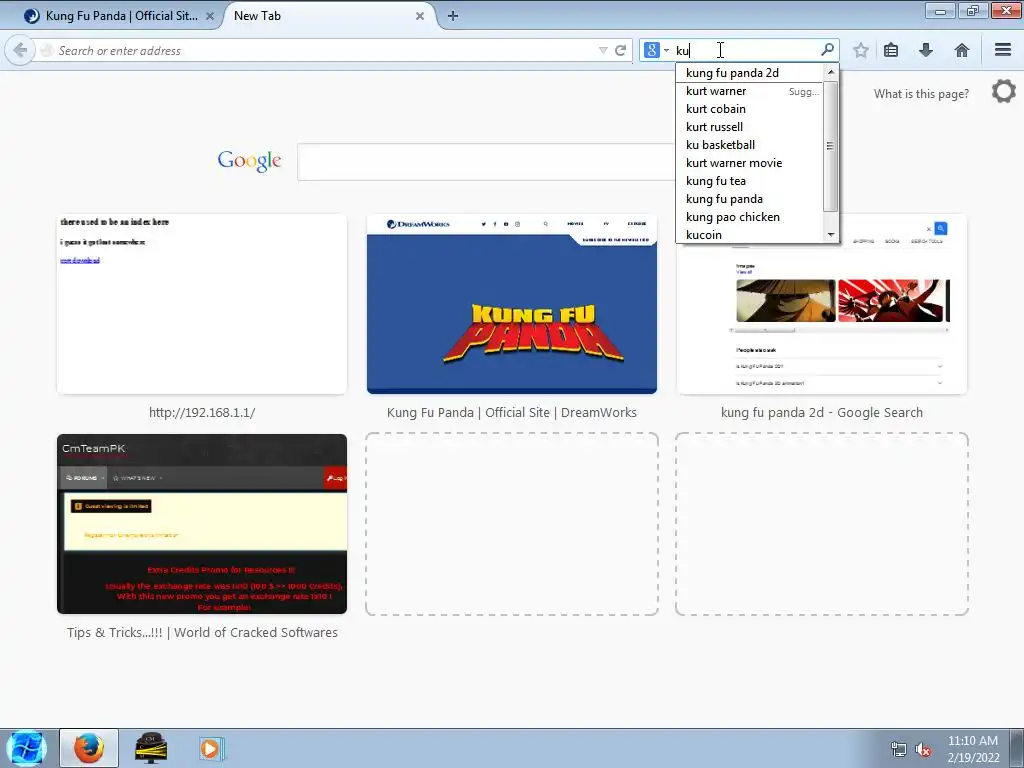Select 'kung pao chicken' suggestion
The image size is (1024, 768).
click(x=749, y=217)
